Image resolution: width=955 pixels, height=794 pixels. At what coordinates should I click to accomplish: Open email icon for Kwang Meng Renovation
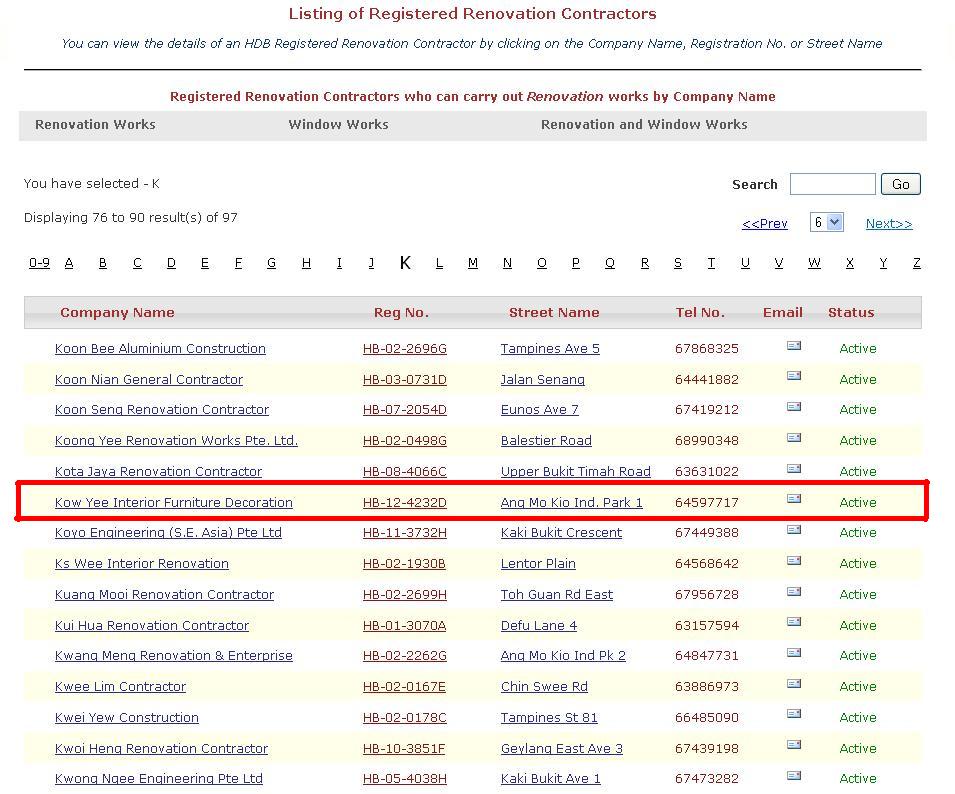coord(794,653)
